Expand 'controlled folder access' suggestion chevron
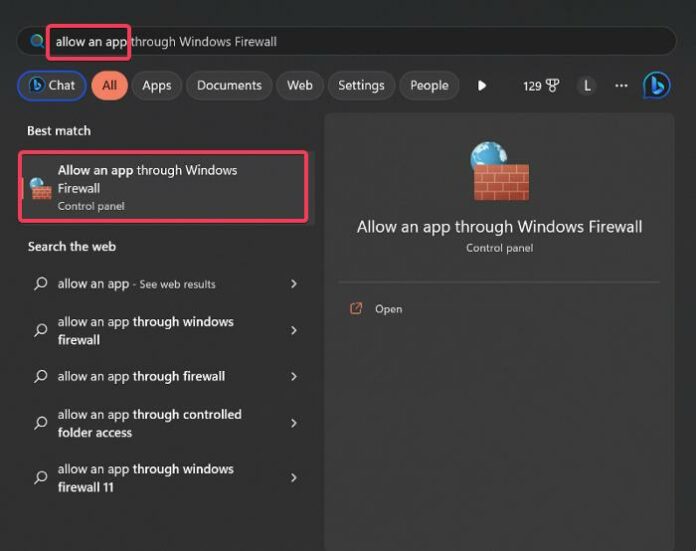 (x=293, y=424)
